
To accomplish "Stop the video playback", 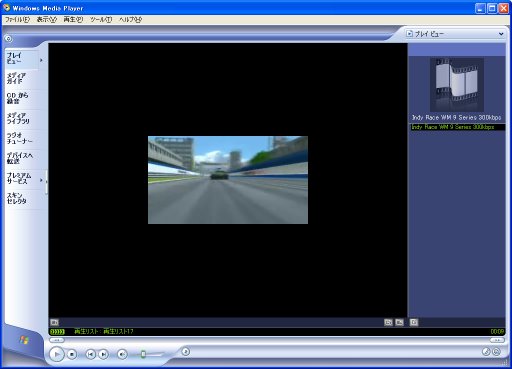I will (72, 354).
